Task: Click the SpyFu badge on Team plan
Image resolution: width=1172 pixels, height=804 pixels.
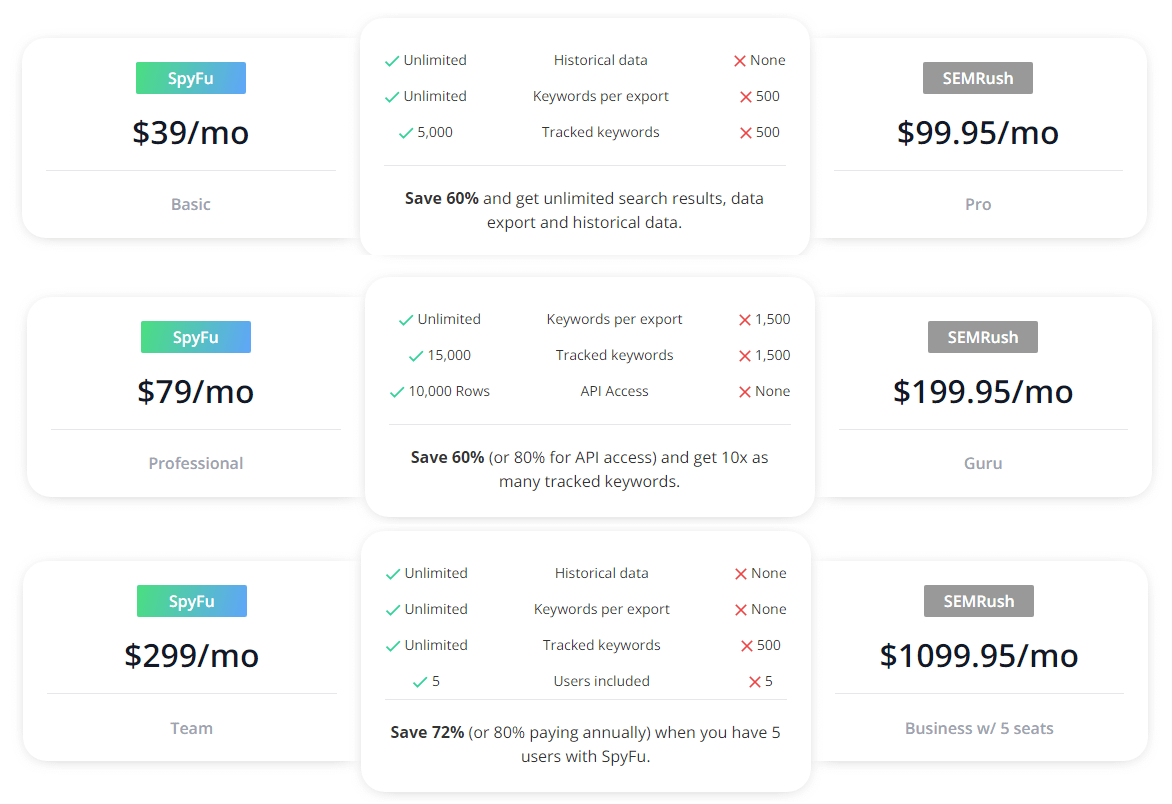Action: coord(191,601)
